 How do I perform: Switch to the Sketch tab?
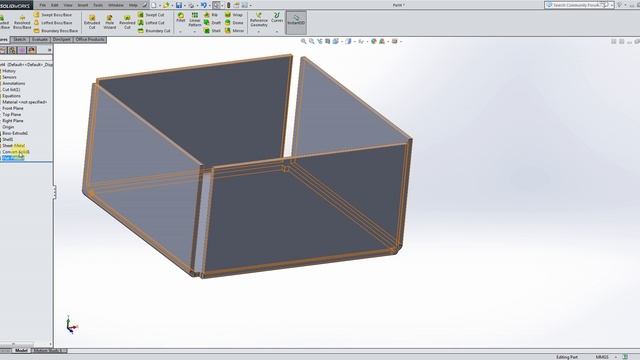[19, 40]
